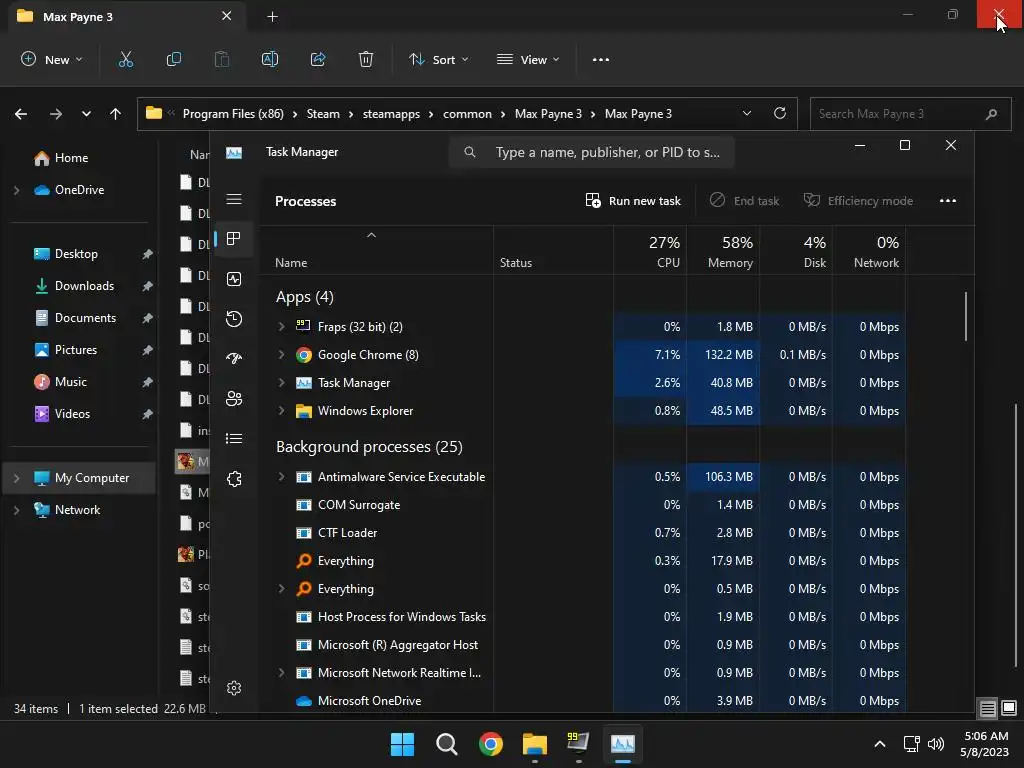Click the Search Max Payne 3 box
This screenshot has width=1024, height=768.
click(910, 114)
